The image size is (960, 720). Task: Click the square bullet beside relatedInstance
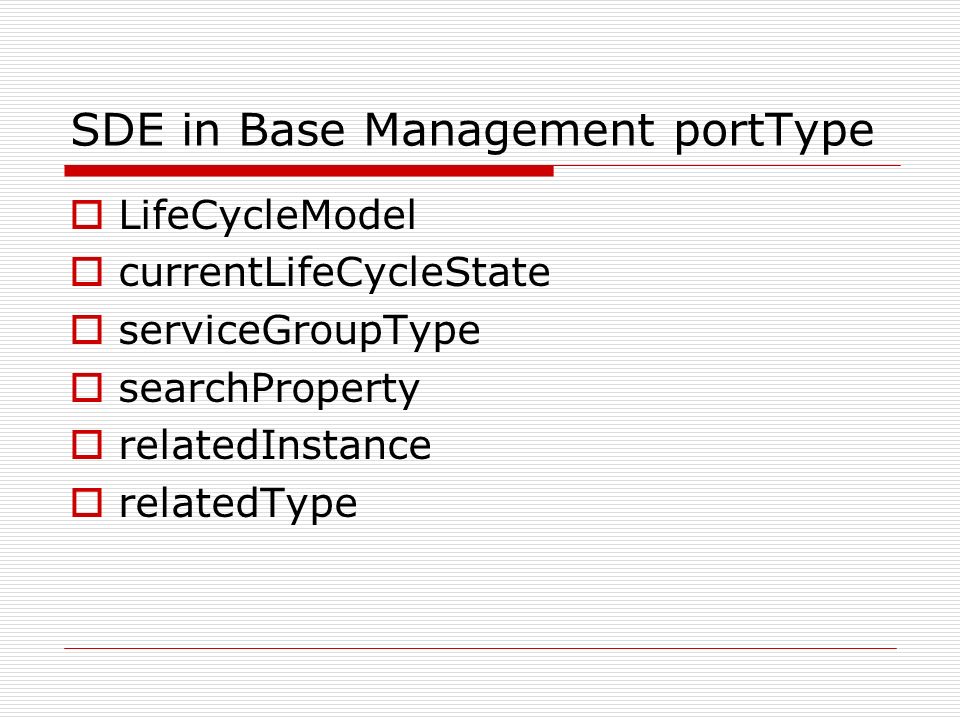(87, 444)
